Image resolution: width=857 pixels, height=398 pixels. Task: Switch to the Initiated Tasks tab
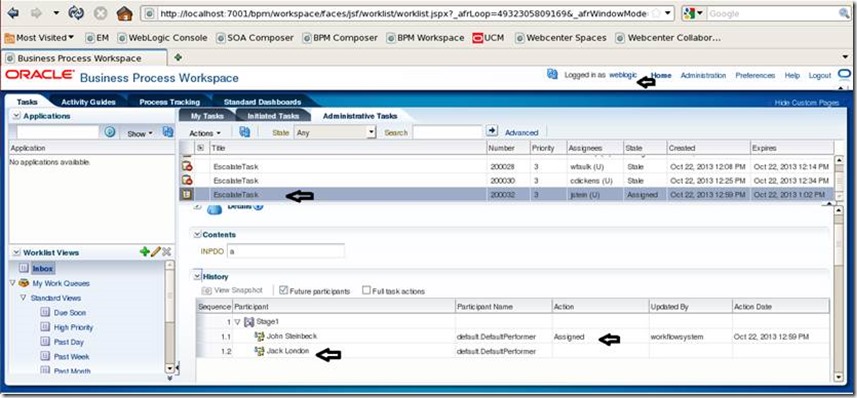pos(273,116)
